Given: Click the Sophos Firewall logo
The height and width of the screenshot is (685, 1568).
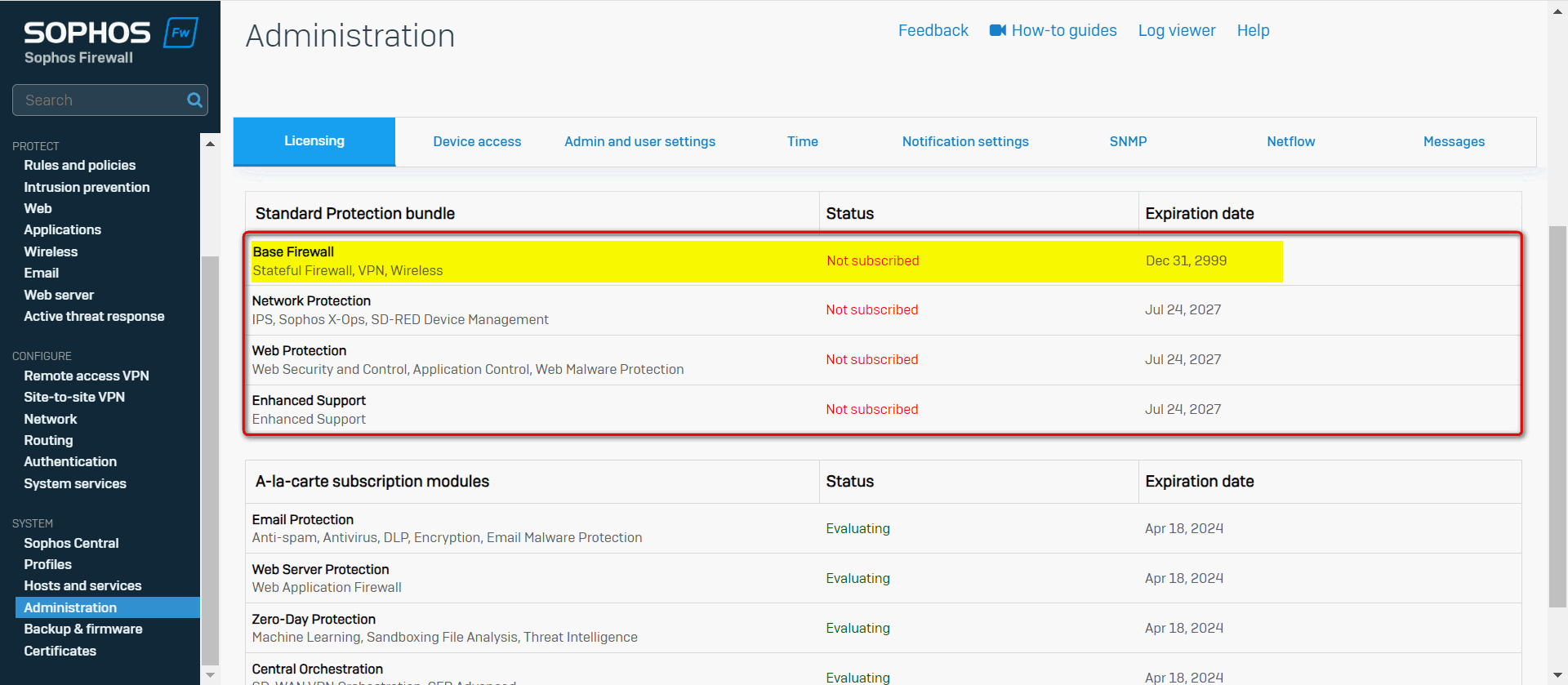Looking at the screenshot, I should pyautogui.click(x=110, y=41).
